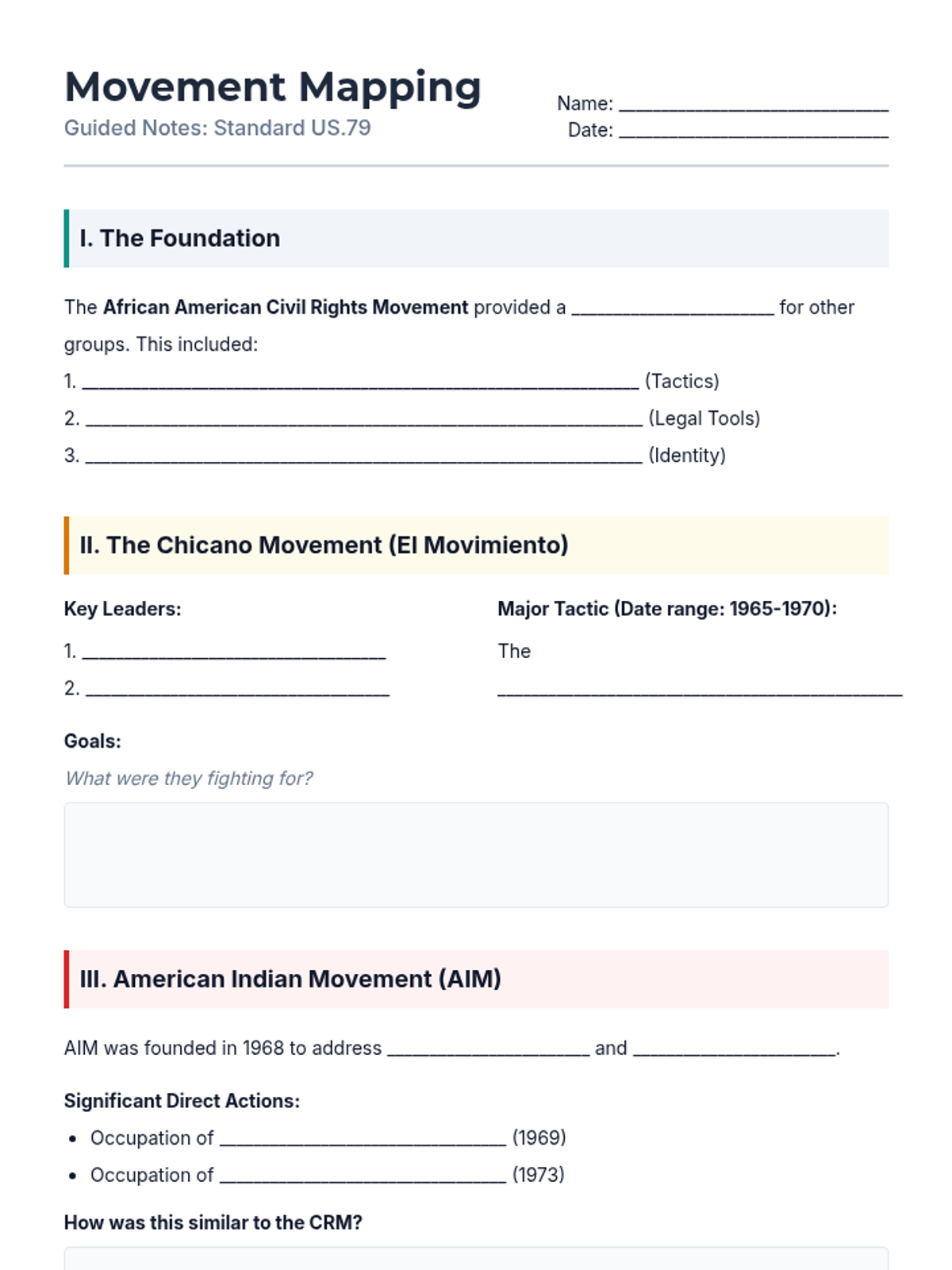Viewport: 952px width, 1270px height.
Task: Select the "I. The Foundation" section heading
Action: coord(180,238)
